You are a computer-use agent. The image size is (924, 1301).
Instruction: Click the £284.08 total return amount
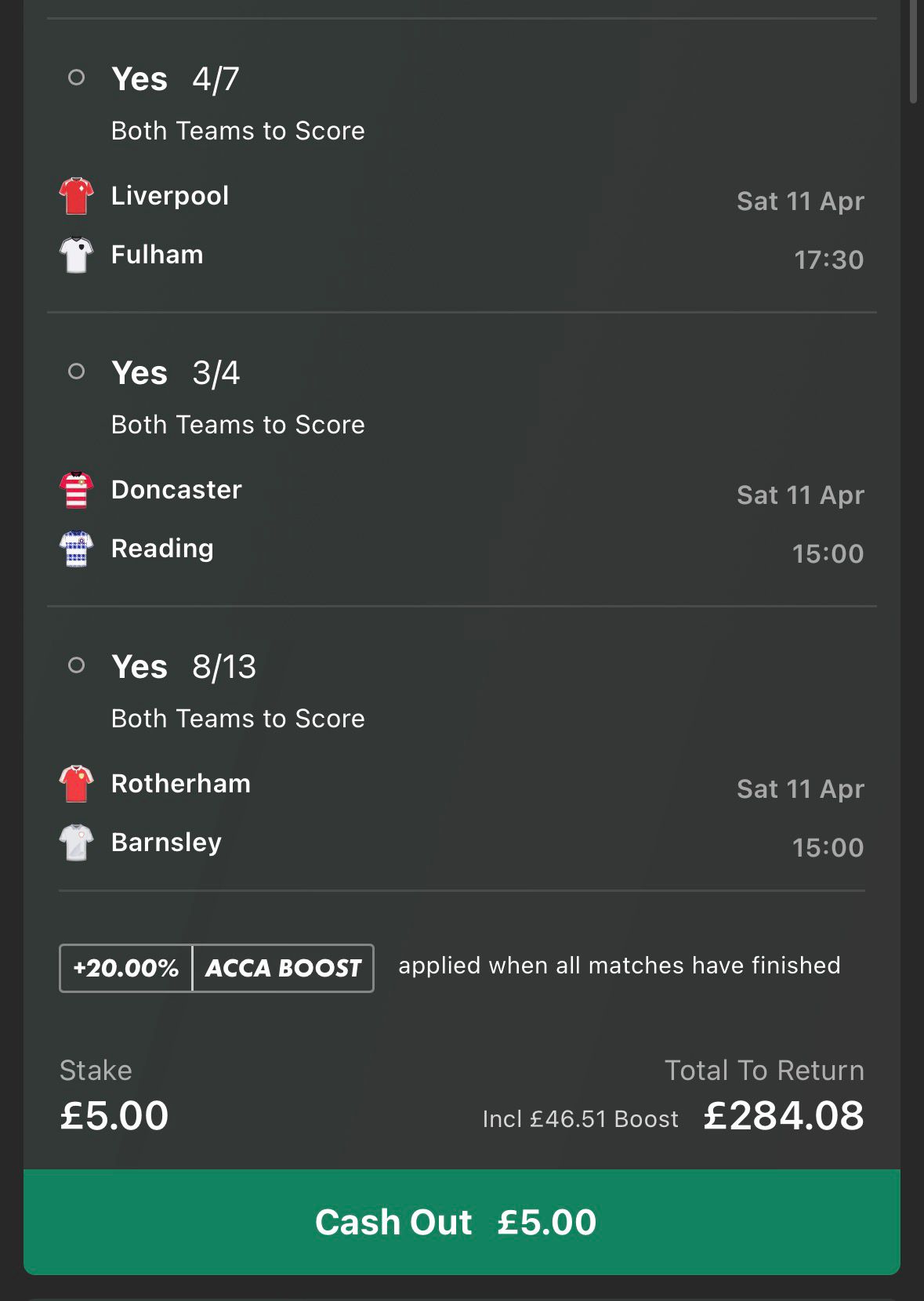tap(783, 1115)
